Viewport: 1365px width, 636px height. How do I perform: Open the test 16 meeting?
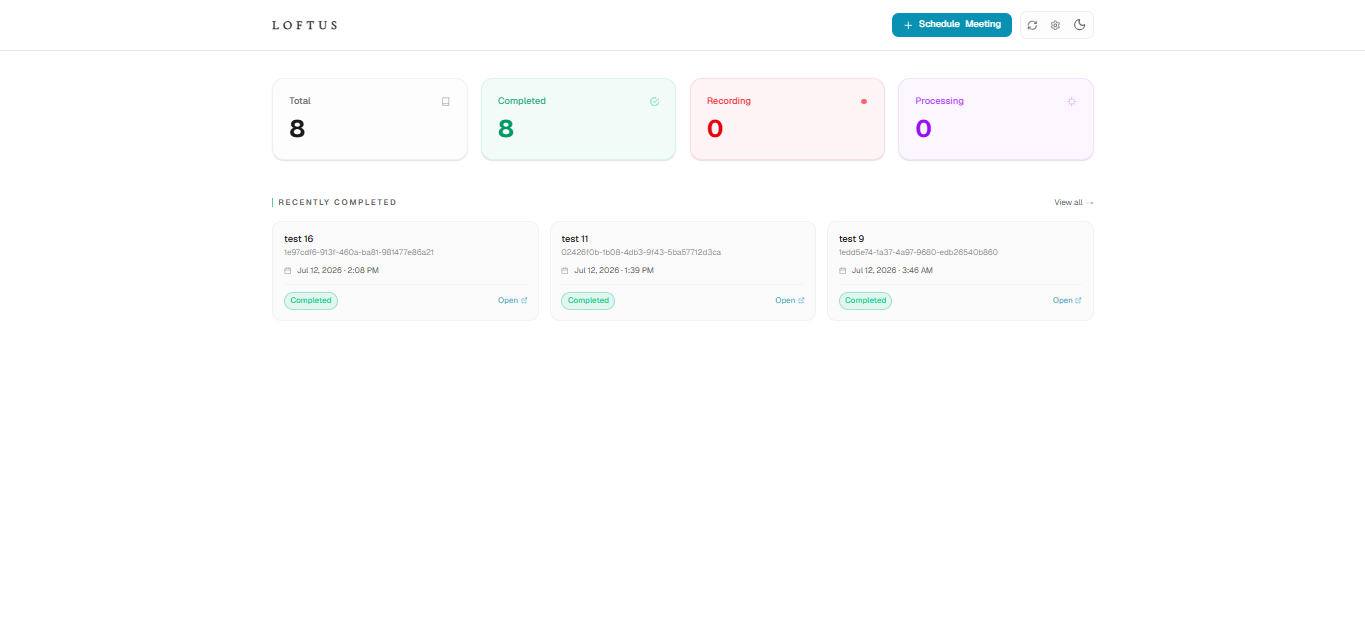coord(512,300)
